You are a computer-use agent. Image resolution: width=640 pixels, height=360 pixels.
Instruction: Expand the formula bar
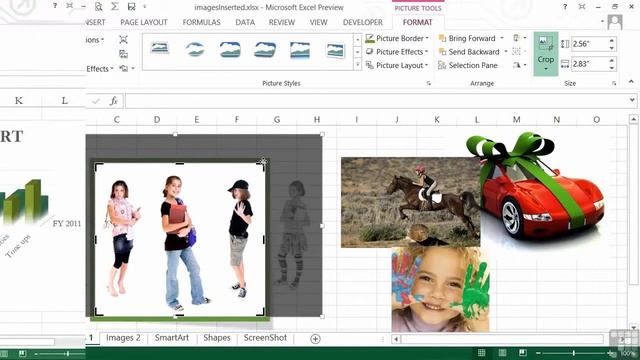(632, 100)
